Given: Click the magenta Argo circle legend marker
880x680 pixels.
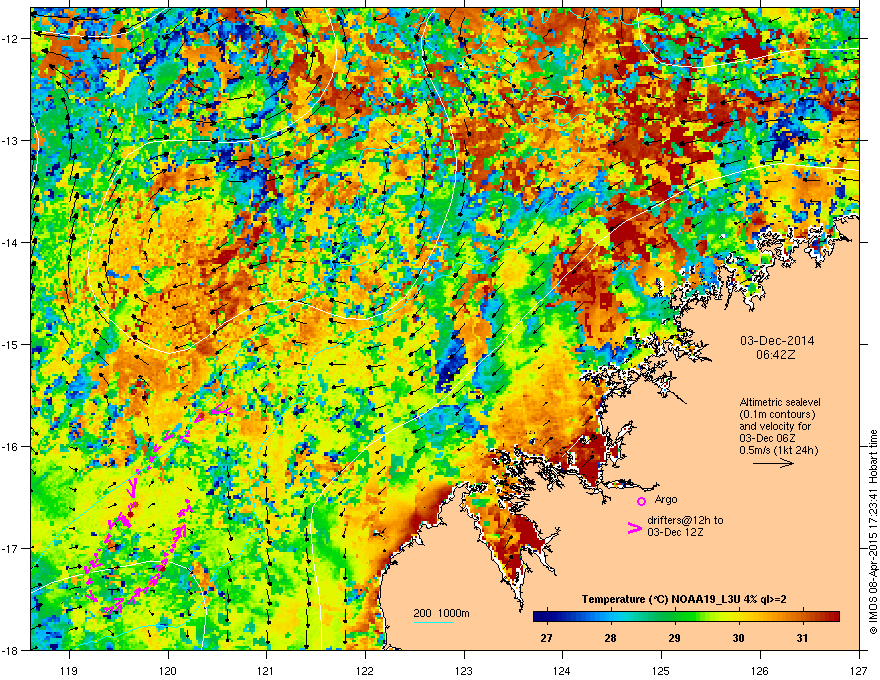Looking at the screenshot, I should coord(641,501).
